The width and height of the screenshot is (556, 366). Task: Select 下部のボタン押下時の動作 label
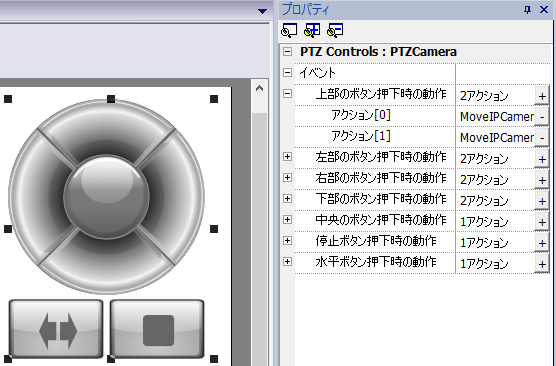point(381,199)
